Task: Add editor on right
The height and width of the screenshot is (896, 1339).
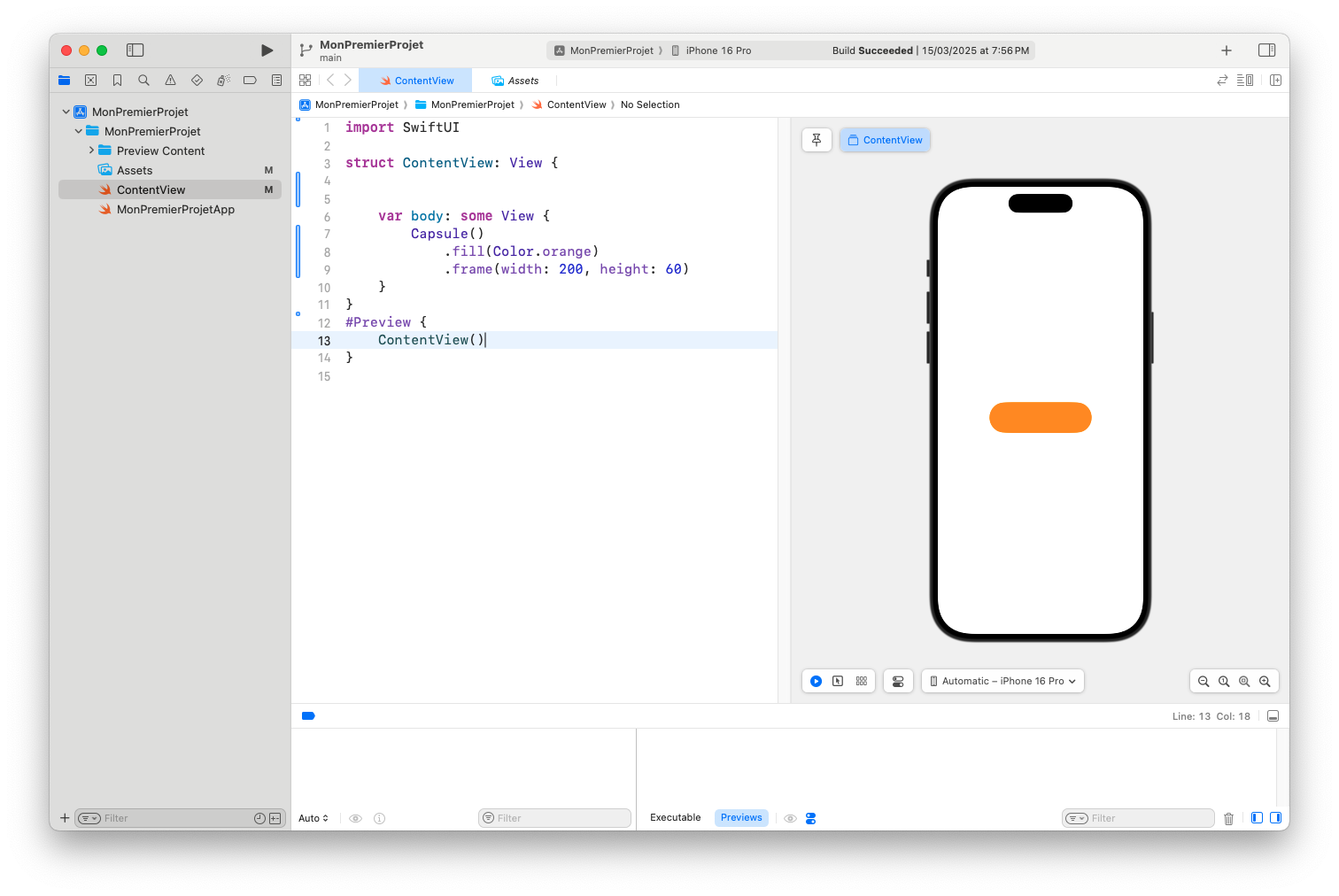Action: [x=1276, y=81]
